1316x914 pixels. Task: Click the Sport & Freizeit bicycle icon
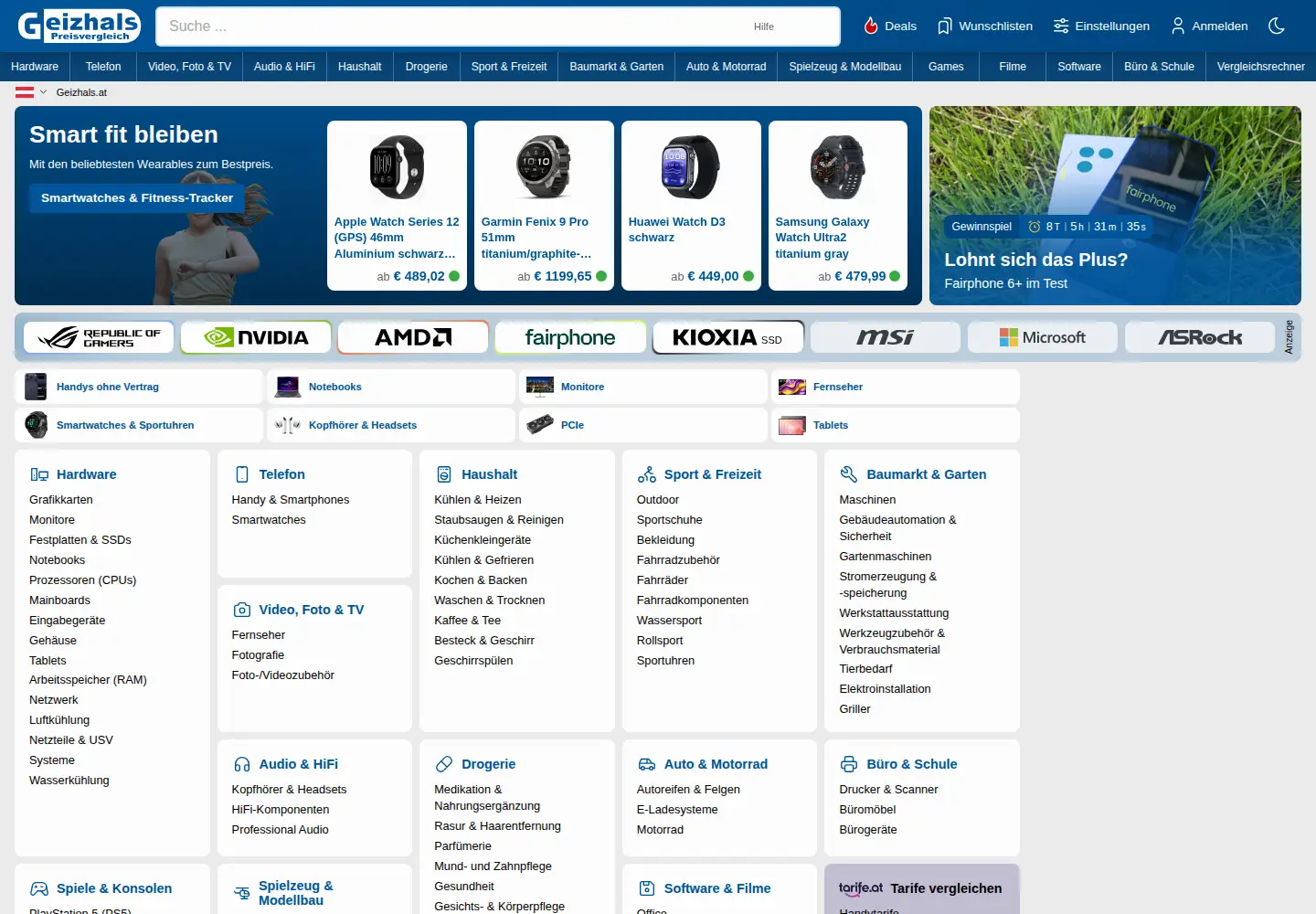coord(647,474)
